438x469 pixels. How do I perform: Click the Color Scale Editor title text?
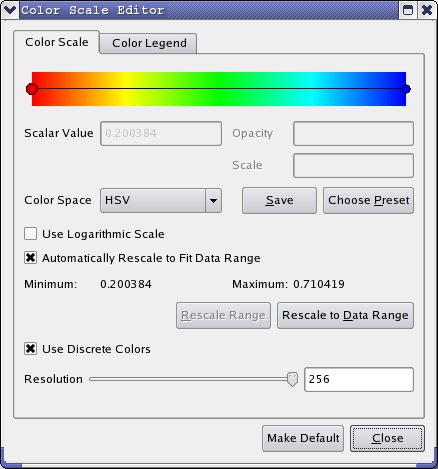click(93, 10)
